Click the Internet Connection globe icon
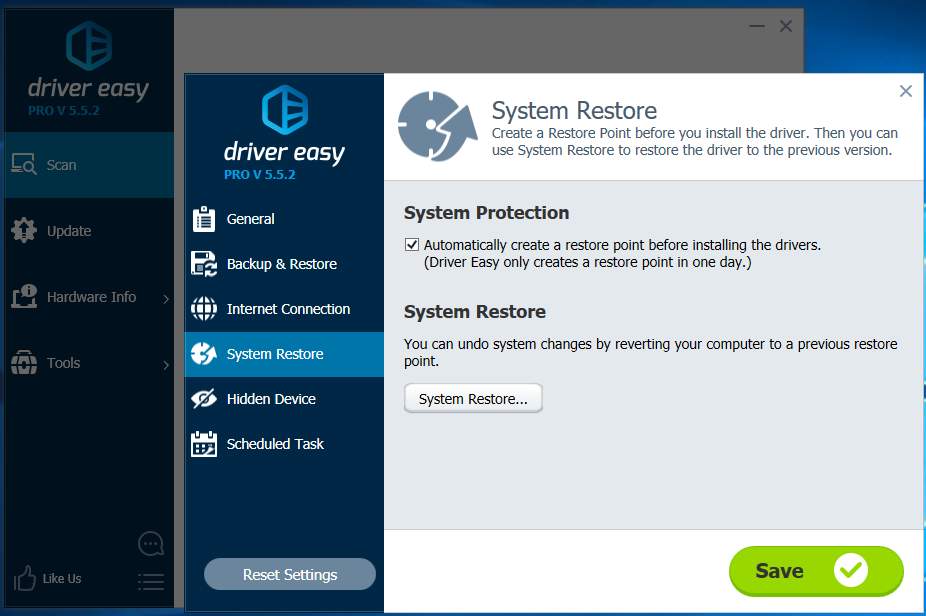 point(204,309)
